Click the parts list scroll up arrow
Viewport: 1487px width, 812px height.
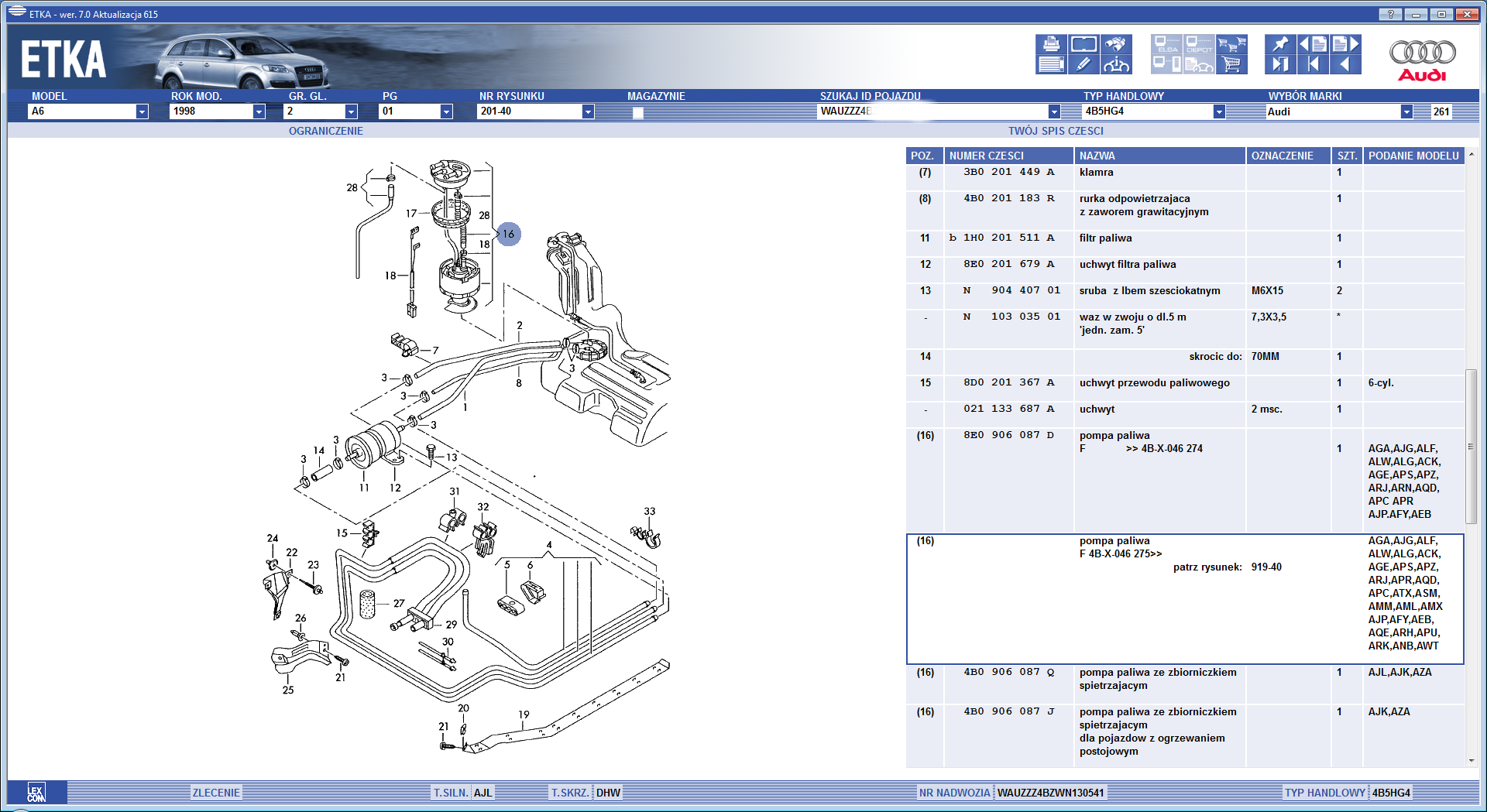coord(1472,155)
